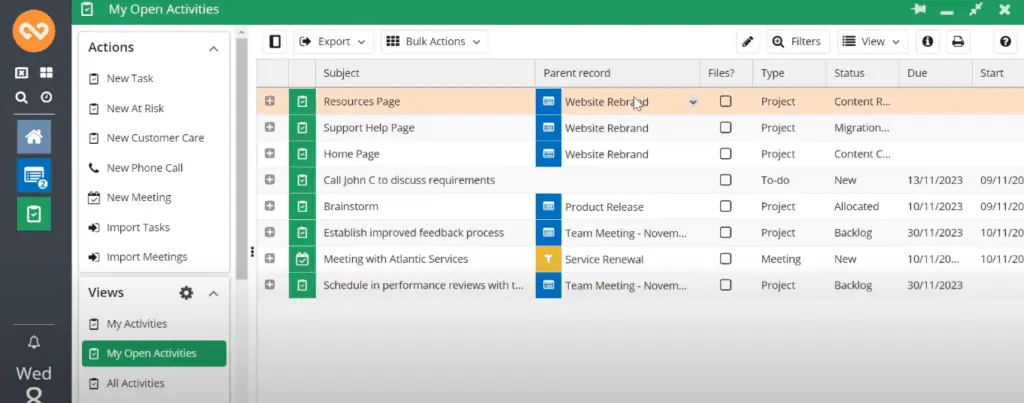Open the green activities clipboard icon

[x=34, y=214]
